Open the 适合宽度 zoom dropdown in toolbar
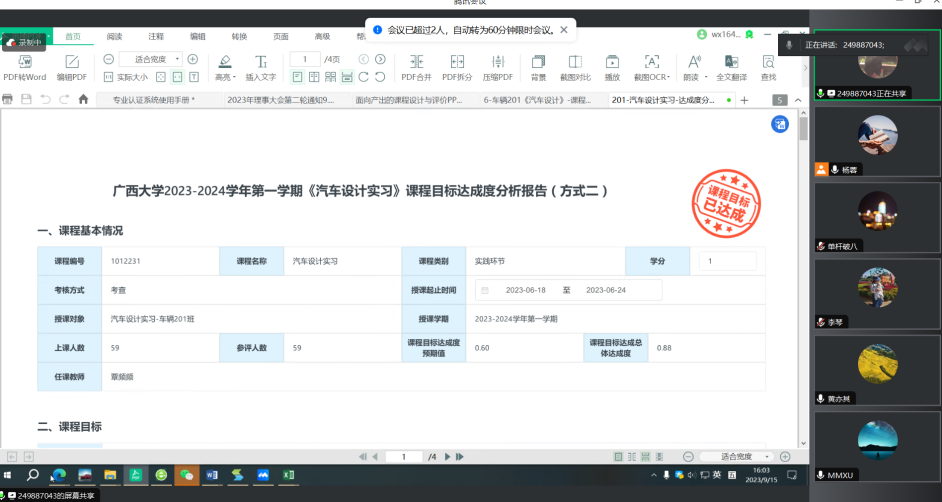 coord(150,59)
